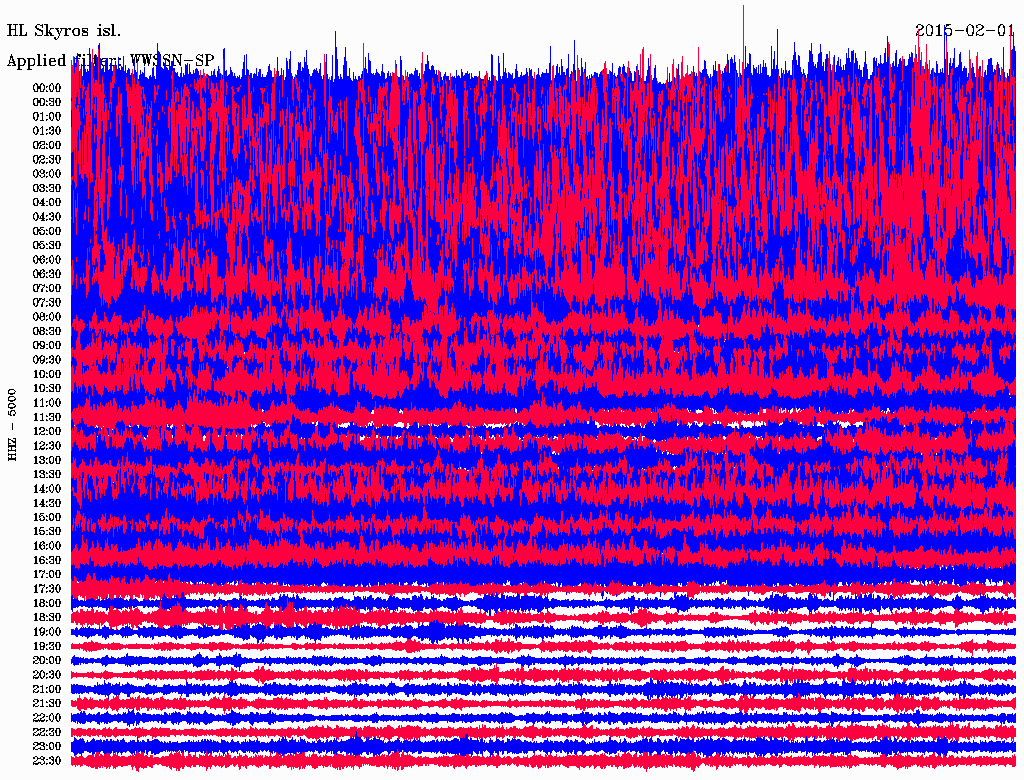Select the 18:30 trace label

(x=47, y=618)
